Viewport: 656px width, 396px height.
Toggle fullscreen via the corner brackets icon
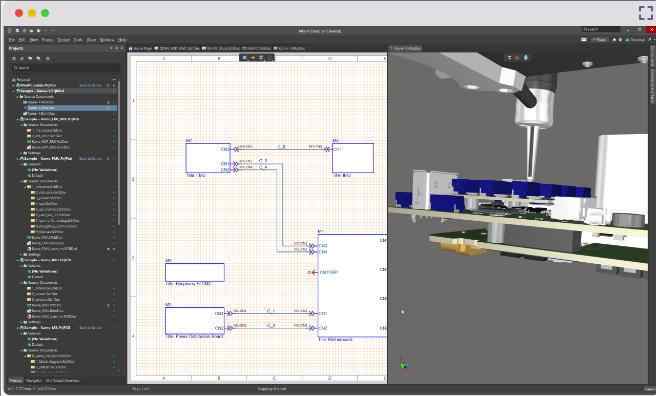(646, 13)
